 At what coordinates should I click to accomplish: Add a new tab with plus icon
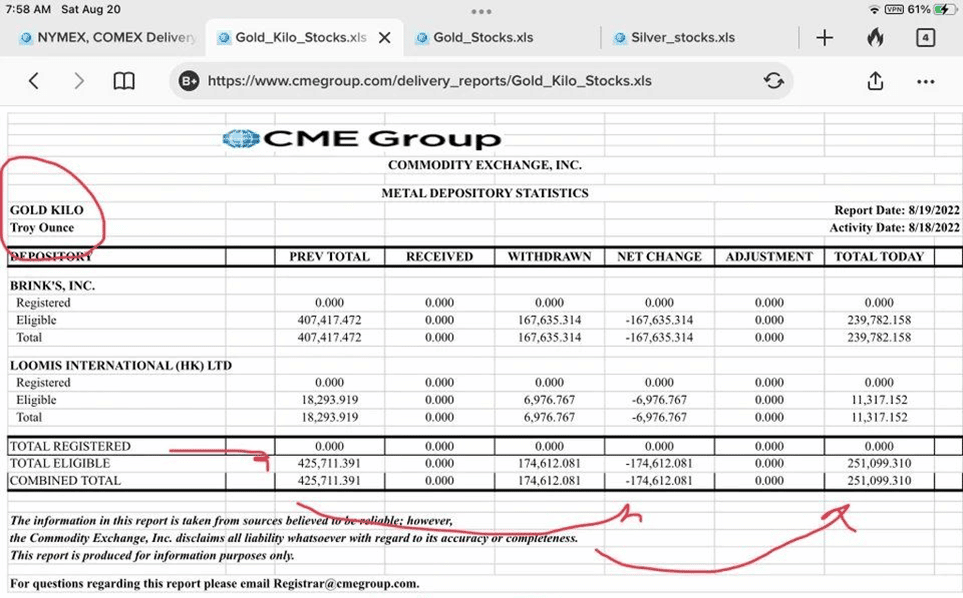tap(825, 38)
